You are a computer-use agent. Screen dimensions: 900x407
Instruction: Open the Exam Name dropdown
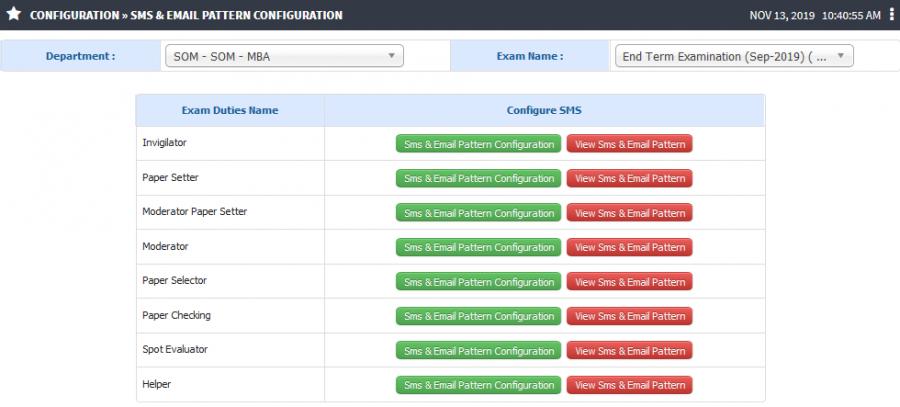click(734, 56)
